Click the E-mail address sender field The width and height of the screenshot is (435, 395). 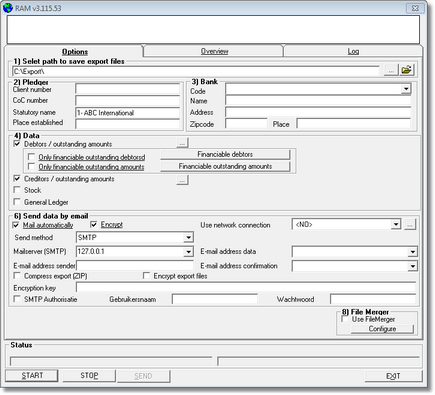[x=135, y=265]
